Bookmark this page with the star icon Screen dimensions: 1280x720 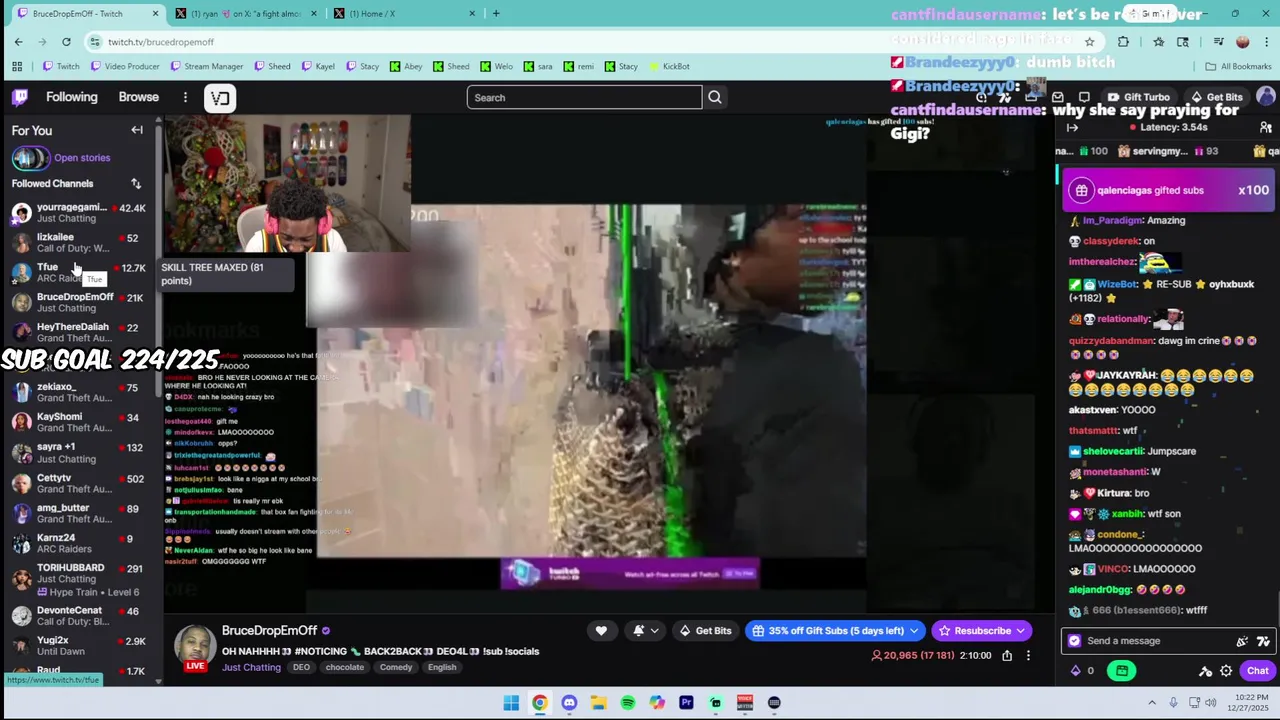(1089, 42)
